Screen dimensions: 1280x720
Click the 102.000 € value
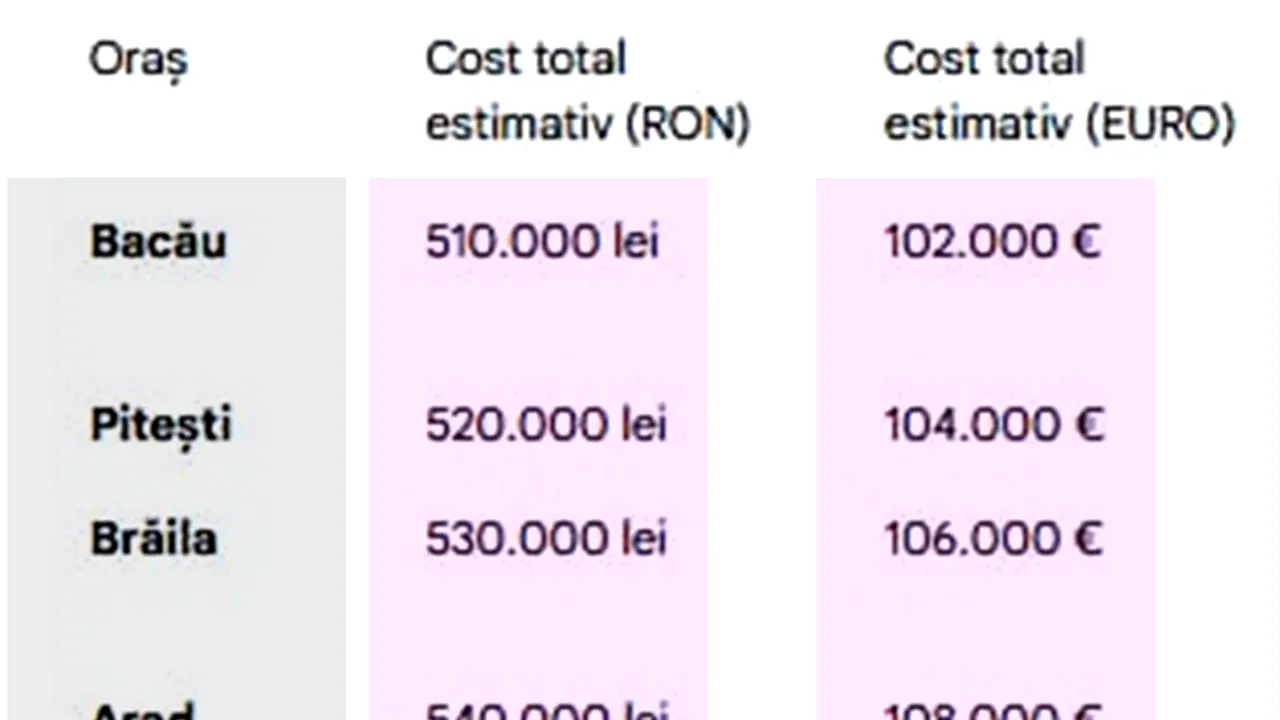tap(992, 242)
